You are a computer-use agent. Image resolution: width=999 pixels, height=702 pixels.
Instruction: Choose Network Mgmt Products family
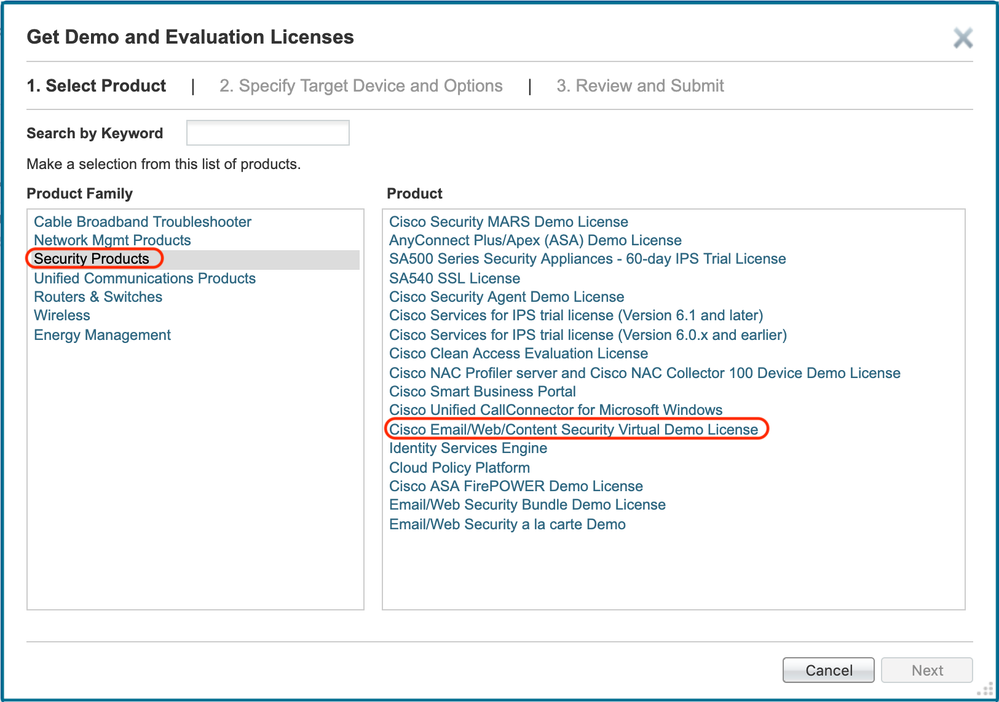tap(112, 240)
